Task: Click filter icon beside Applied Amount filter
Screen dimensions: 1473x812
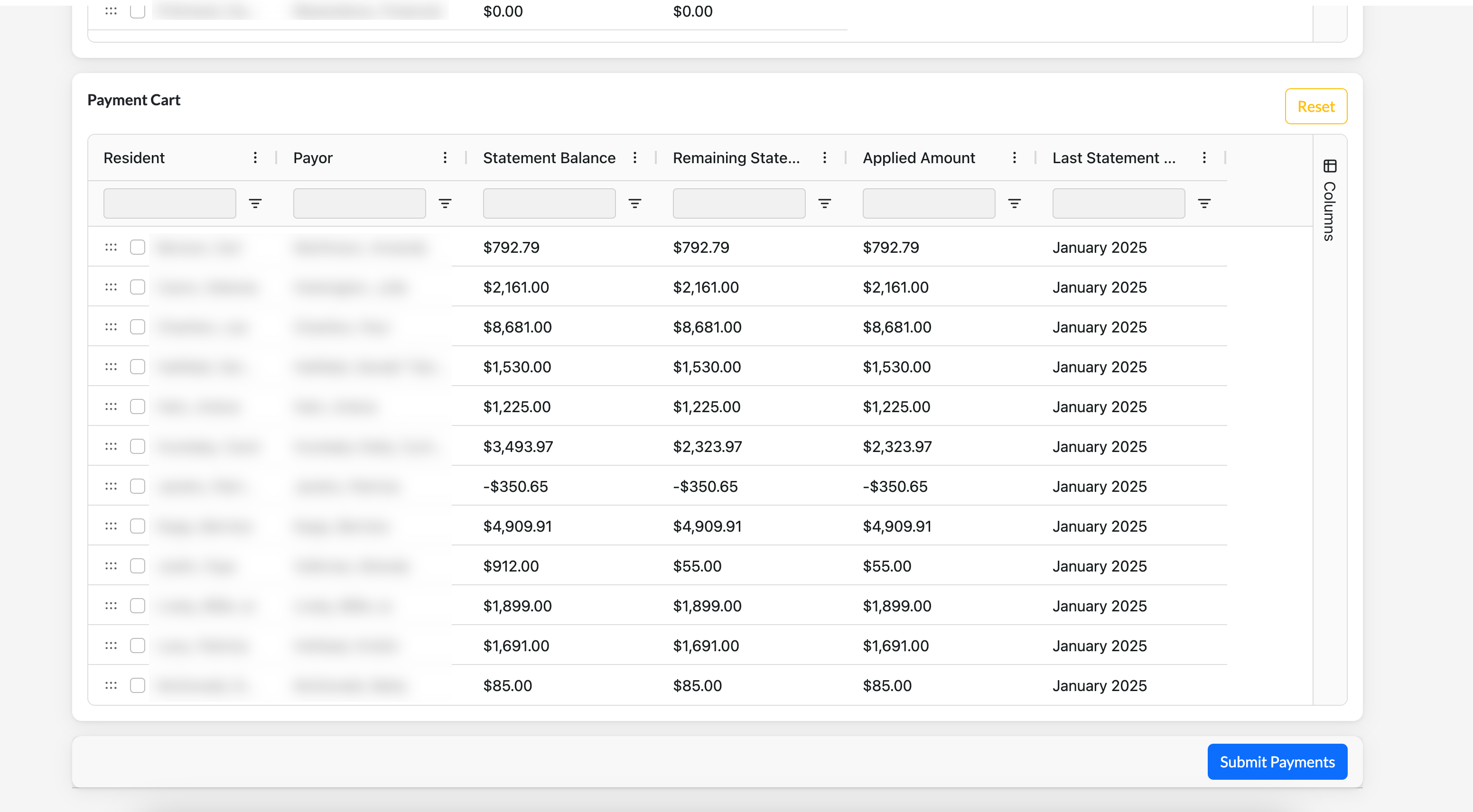Action: coord(1015,203)
